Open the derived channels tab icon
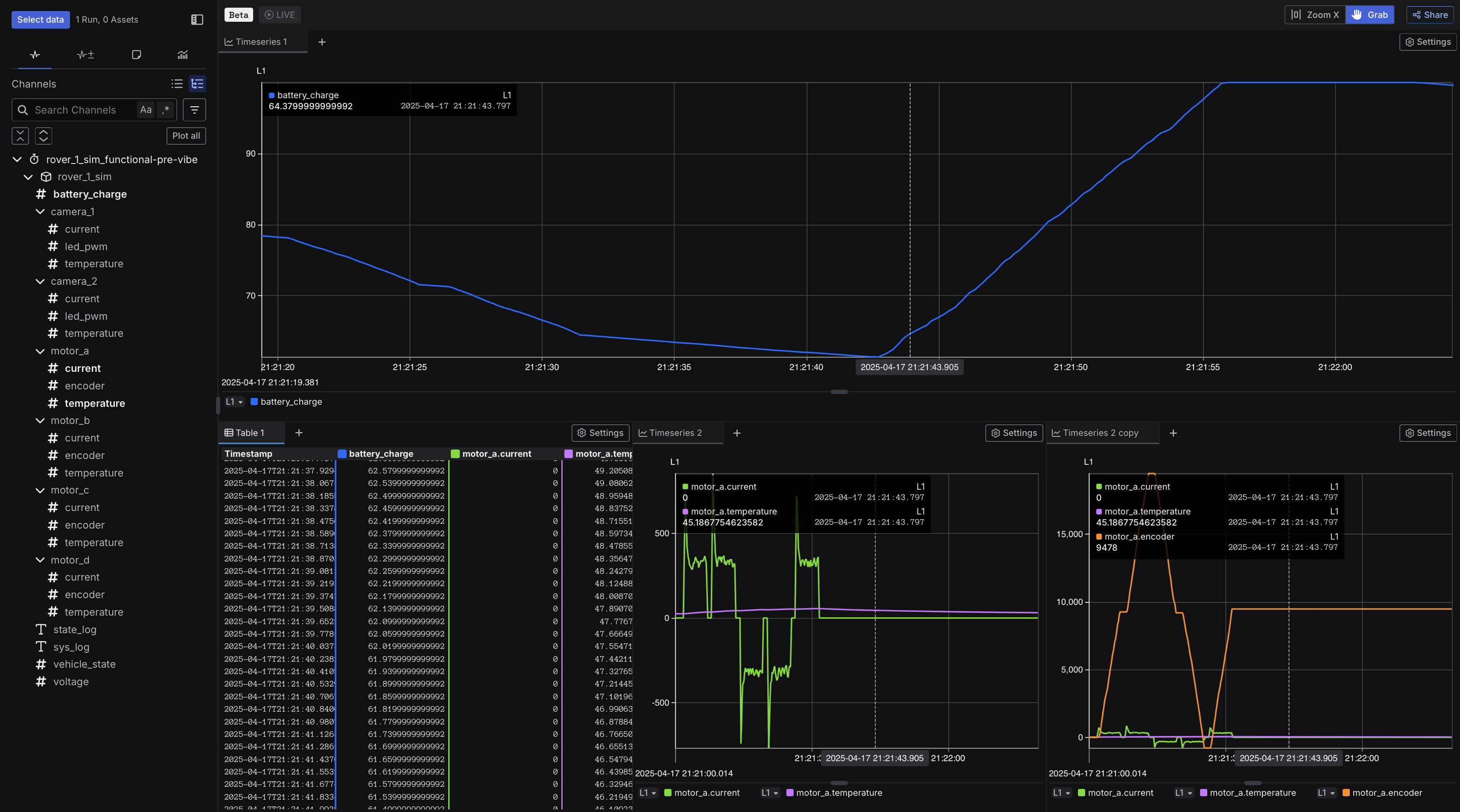Viewport: 1460px width, 812px height. tap(85, 54)
